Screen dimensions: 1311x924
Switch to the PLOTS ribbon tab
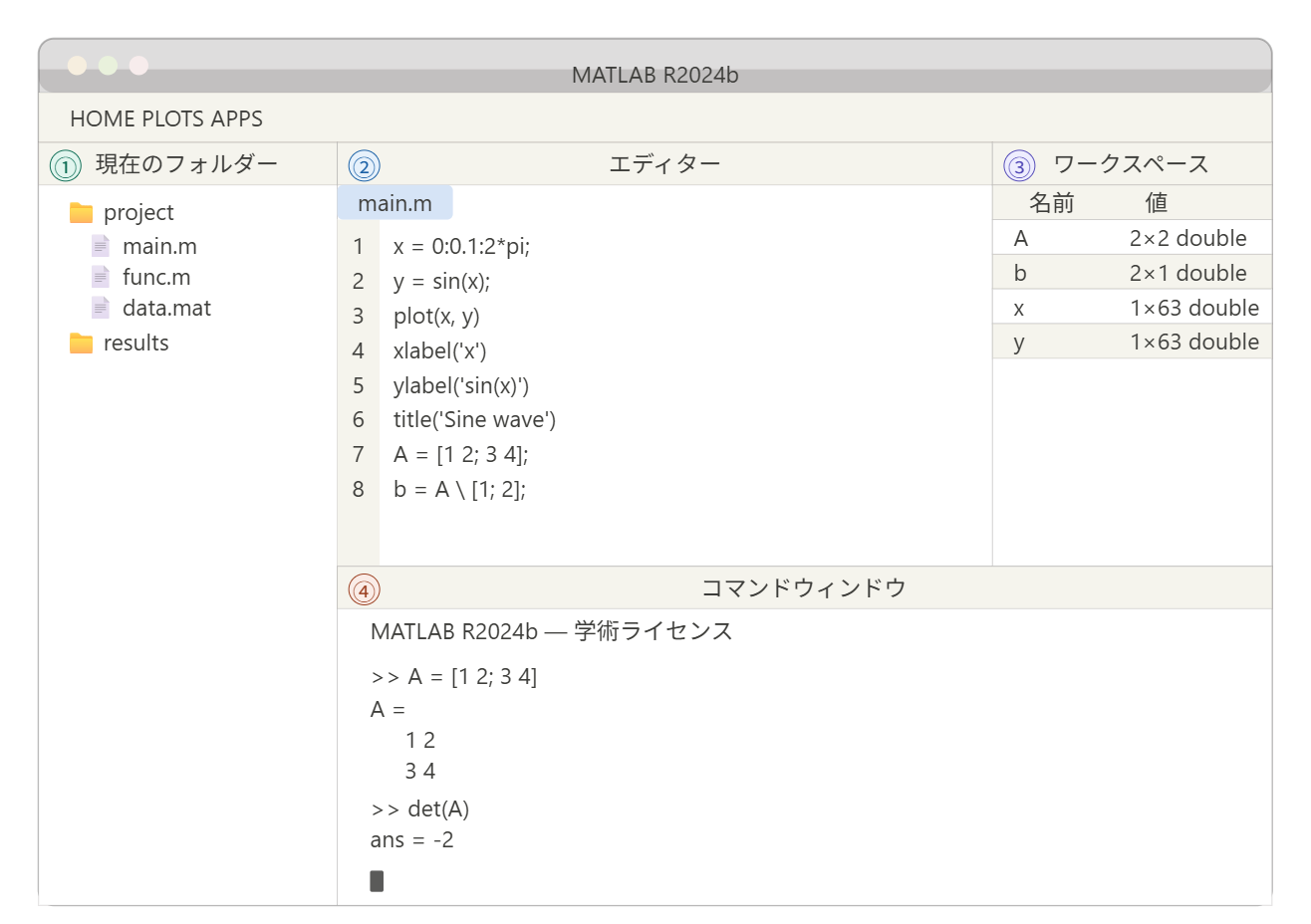click(172, 118)
